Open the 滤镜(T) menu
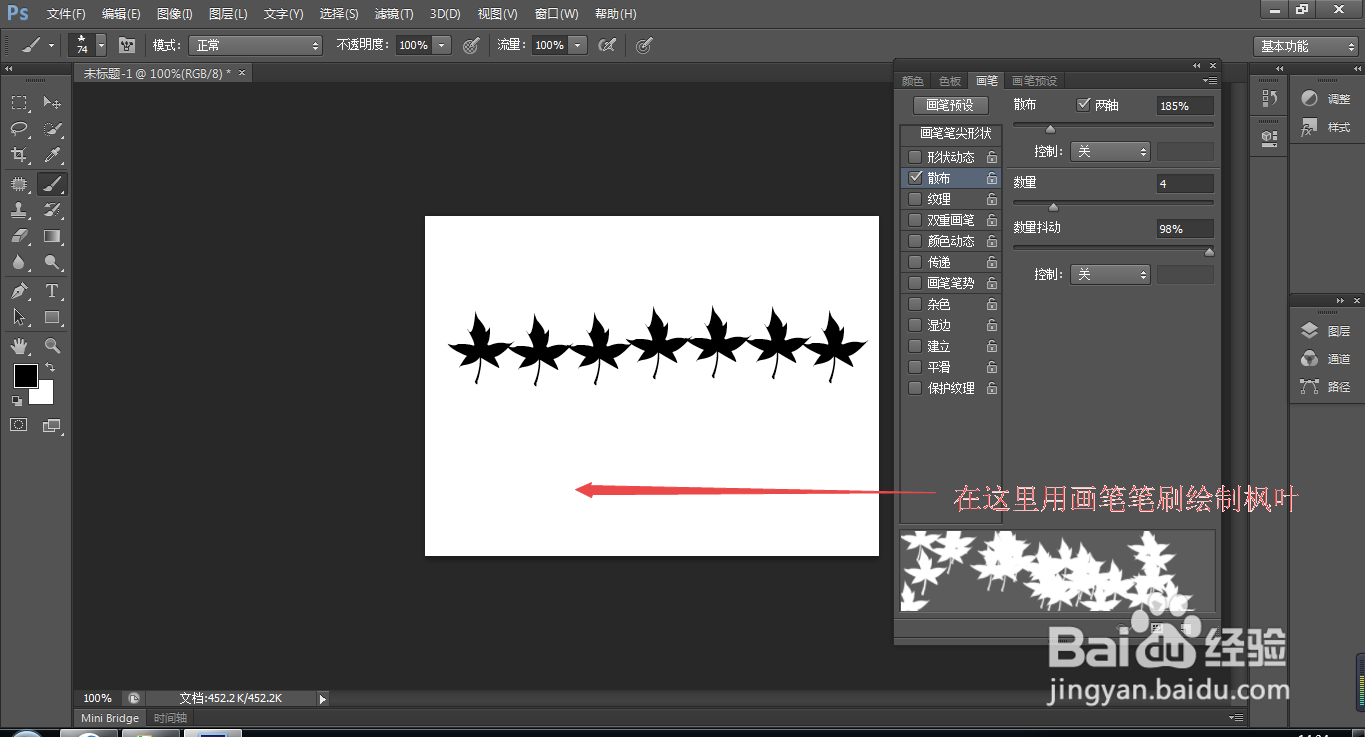 click(x=393, y=14)
